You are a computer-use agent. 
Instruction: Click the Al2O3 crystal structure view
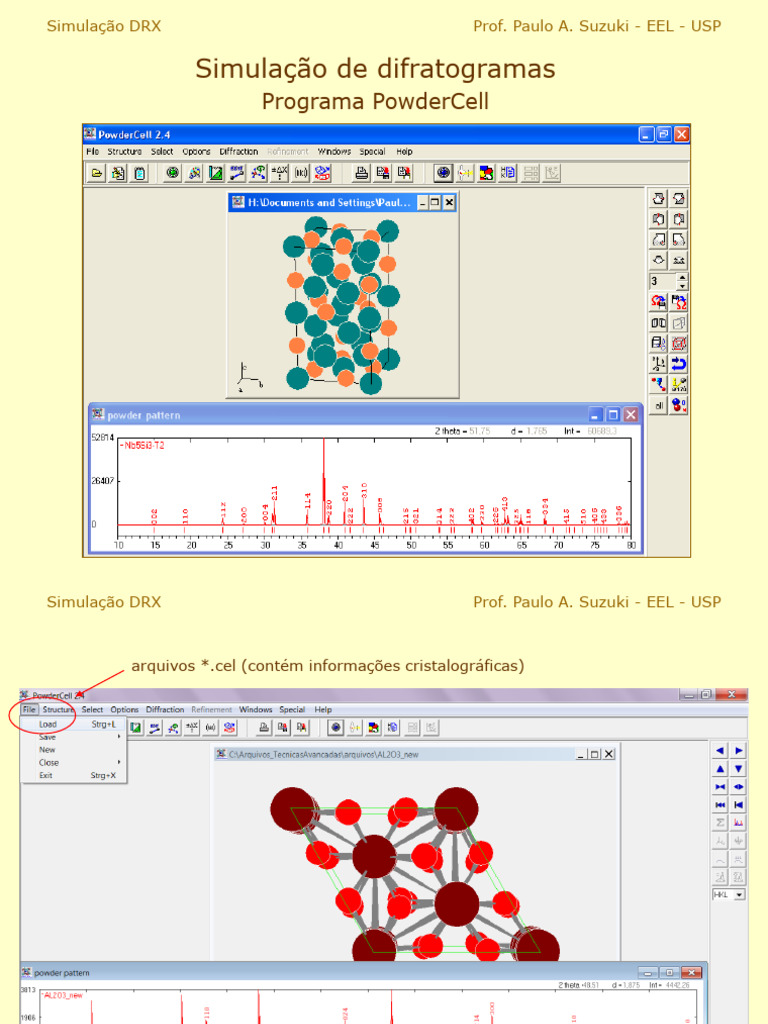(x=416, y=861)
